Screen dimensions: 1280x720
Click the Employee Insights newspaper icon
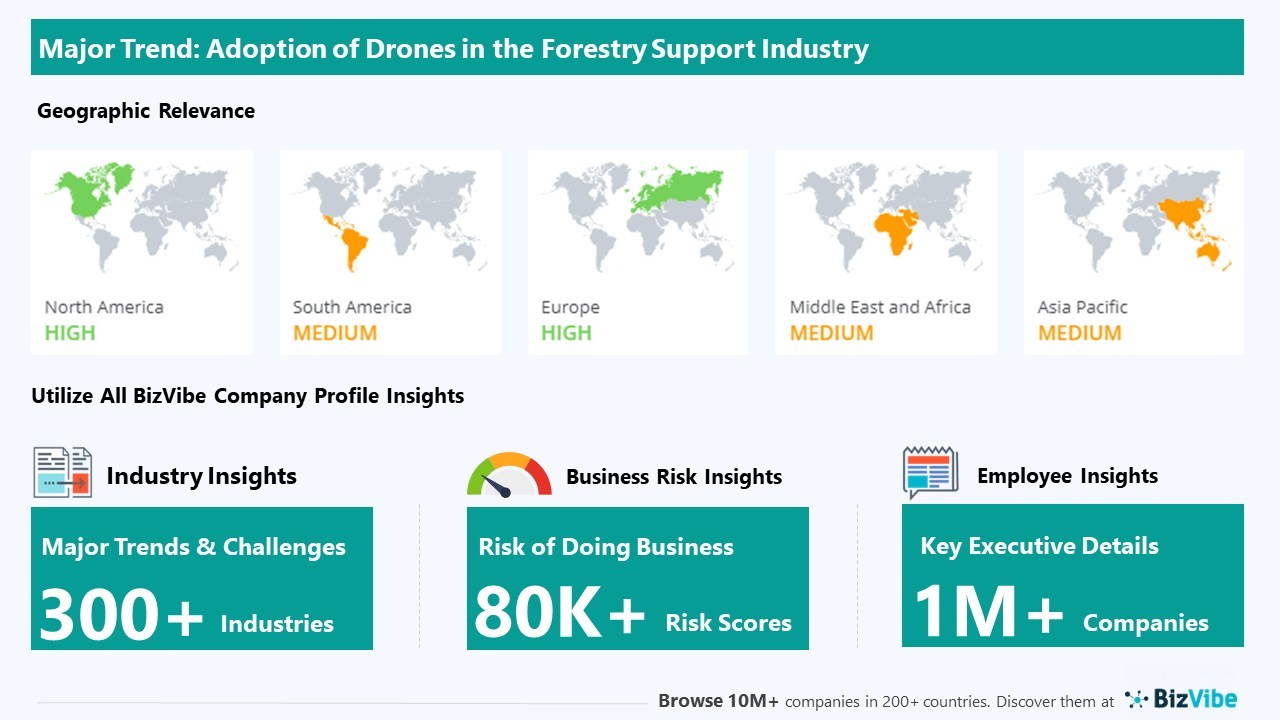pyautogui.click(x=930, y=473)
